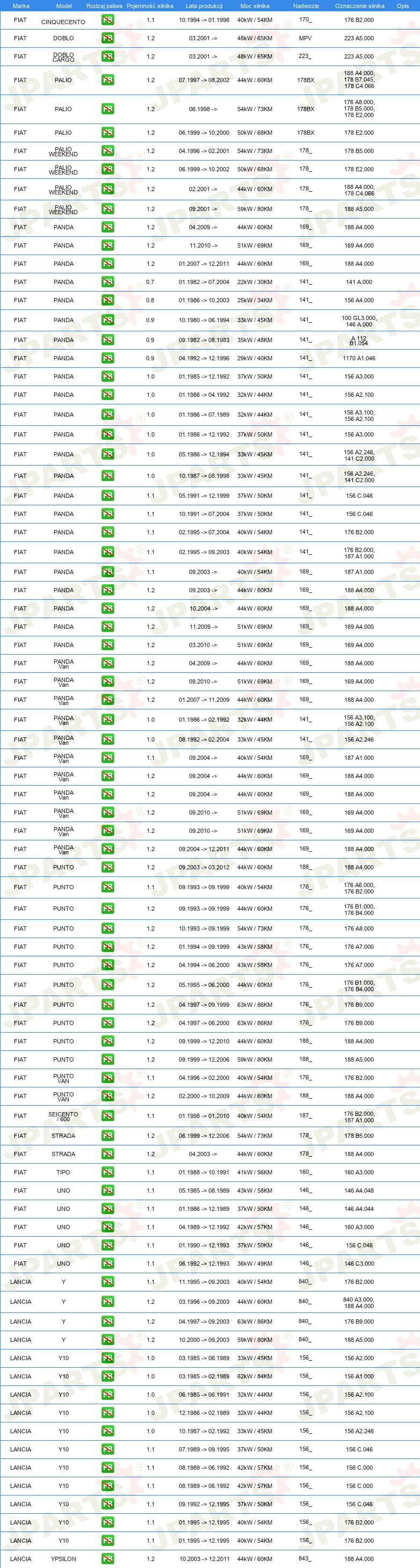Select the power value 25kW / 34KM
This screenshot has width=420, height=1568.
point(255,300)
